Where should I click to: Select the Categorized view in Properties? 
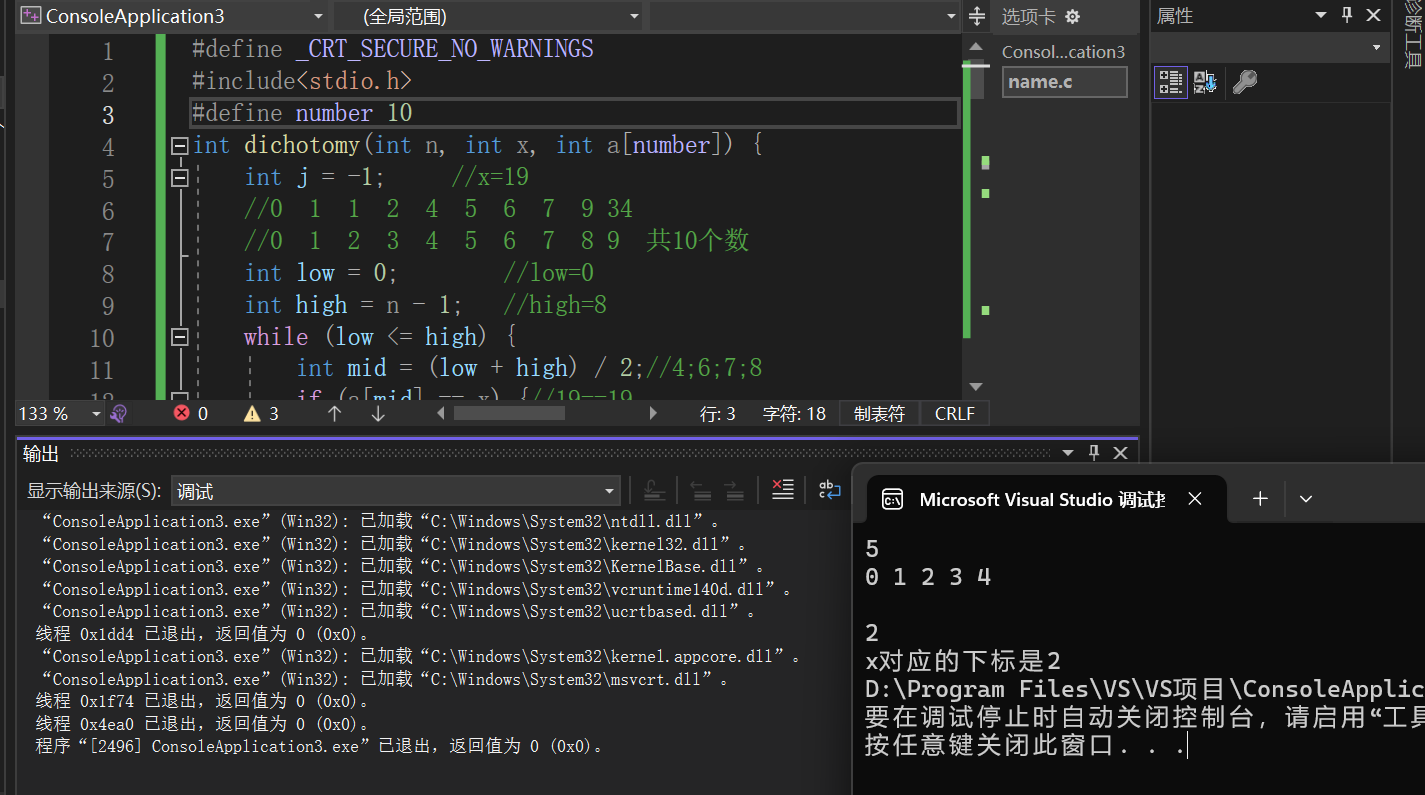(x=1171, y=82)
